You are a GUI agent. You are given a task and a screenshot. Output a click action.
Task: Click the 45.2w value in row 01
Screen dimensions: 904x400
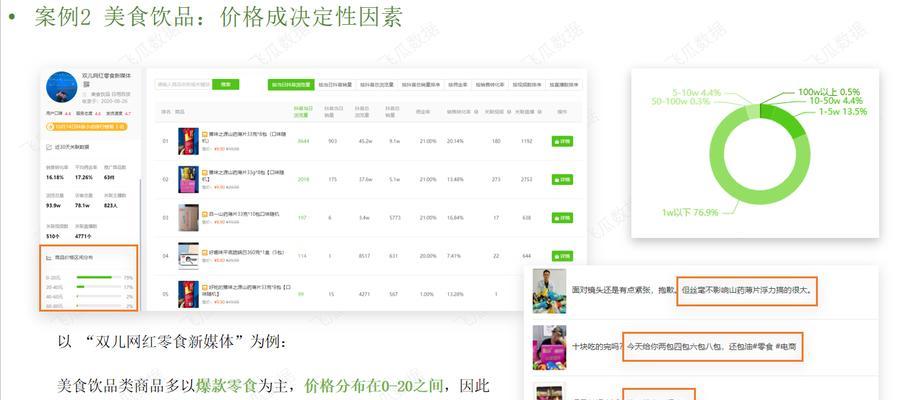366,141
